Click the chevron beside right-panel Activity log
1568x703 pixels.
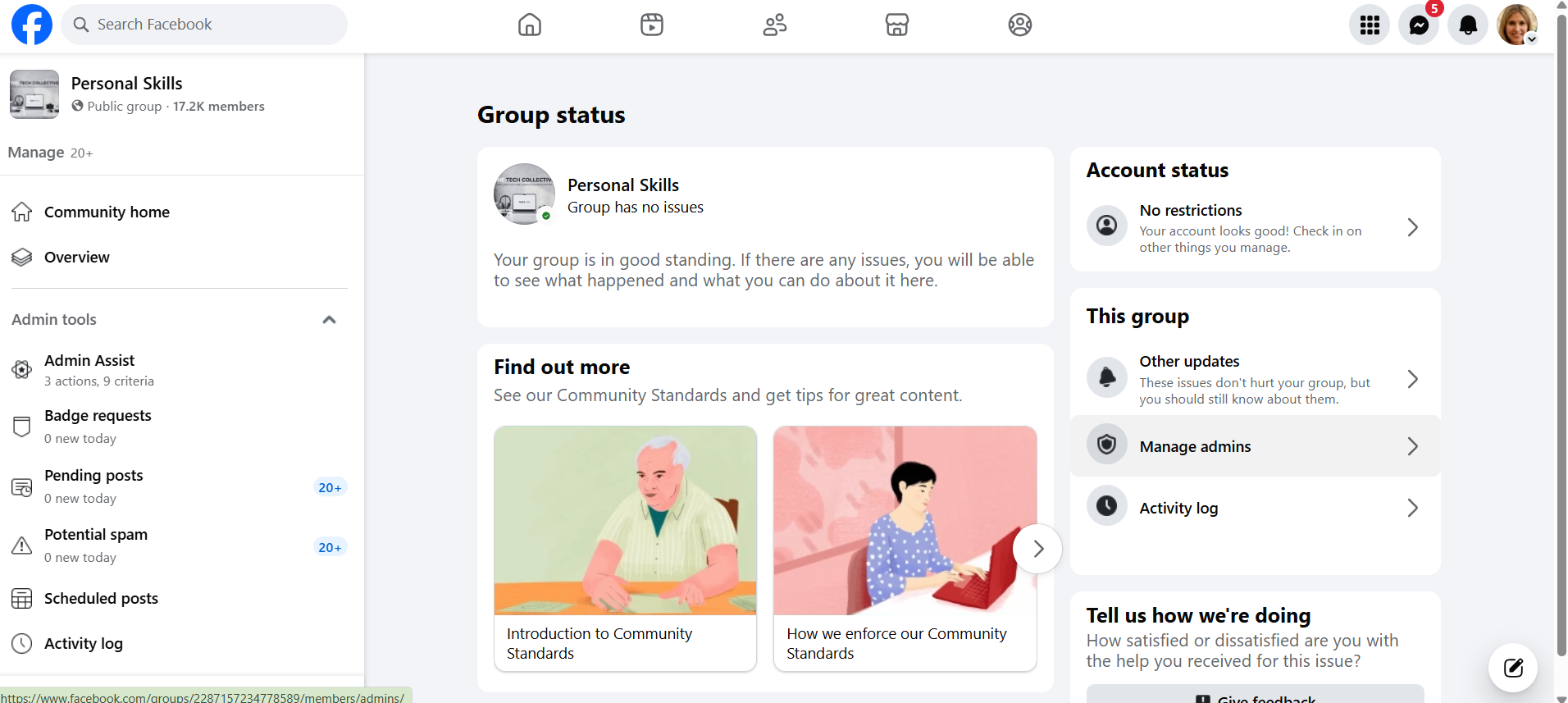(x=1413, y=508)
